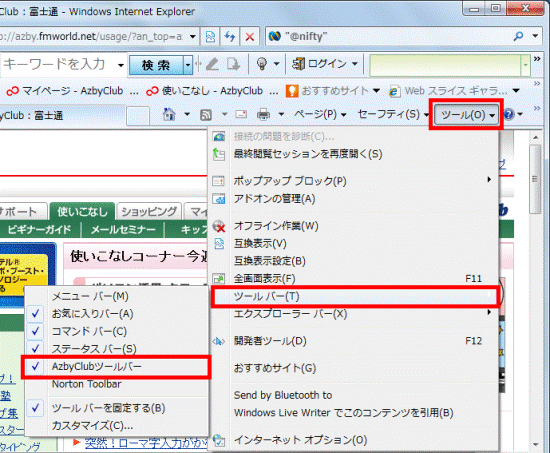The height and width of the screenshot is (453, 550).
Task: Click the Home icon in command bar
Action: (x=169, y=114)
